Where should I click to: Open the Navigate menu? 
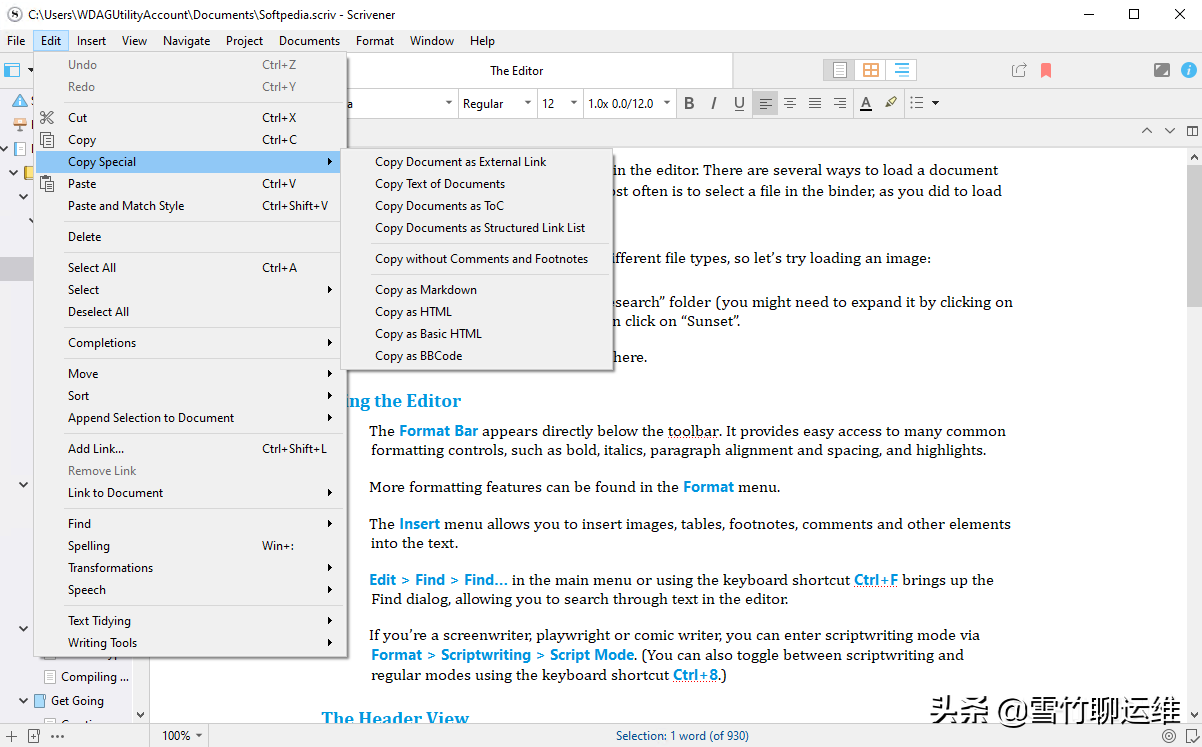tap(186, 41)
